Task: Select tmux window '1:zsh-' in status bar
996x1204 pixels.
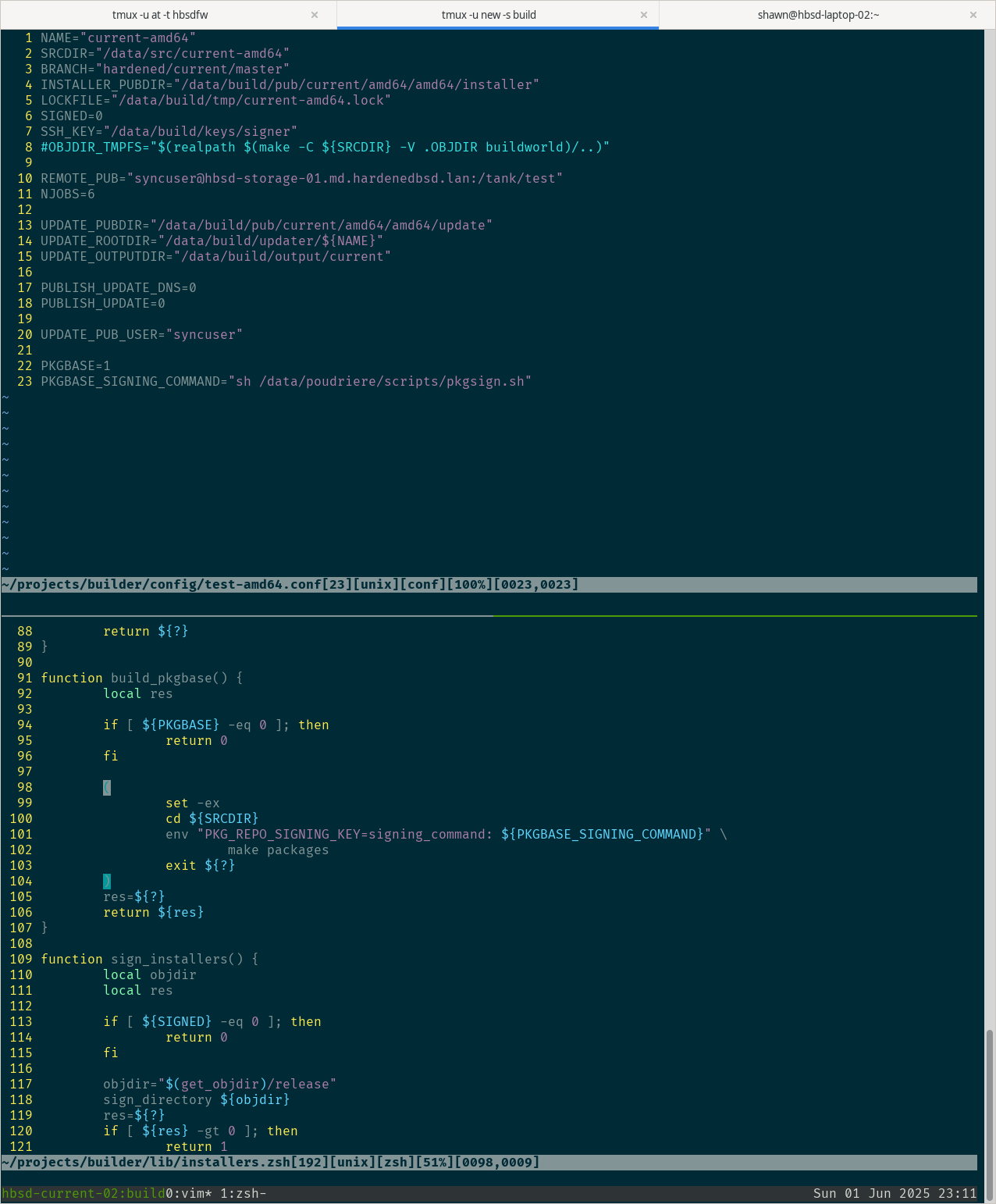Action: 244,1193
